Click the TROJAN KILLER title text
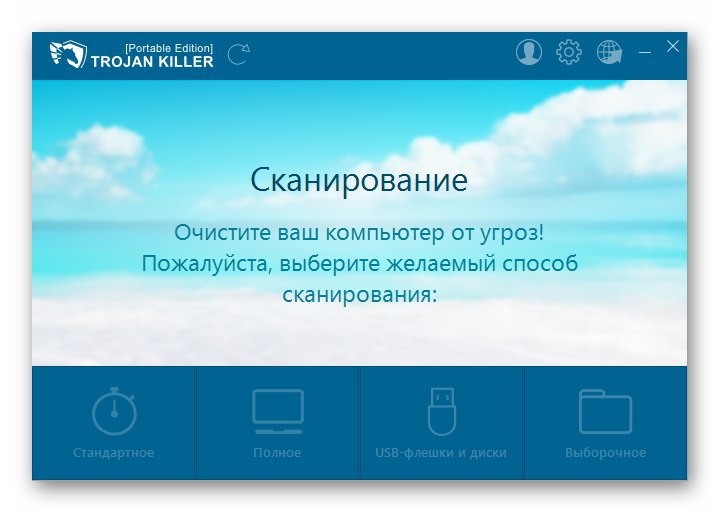Image resolution: width=720 pixels, height=513 pixels. 152,62
